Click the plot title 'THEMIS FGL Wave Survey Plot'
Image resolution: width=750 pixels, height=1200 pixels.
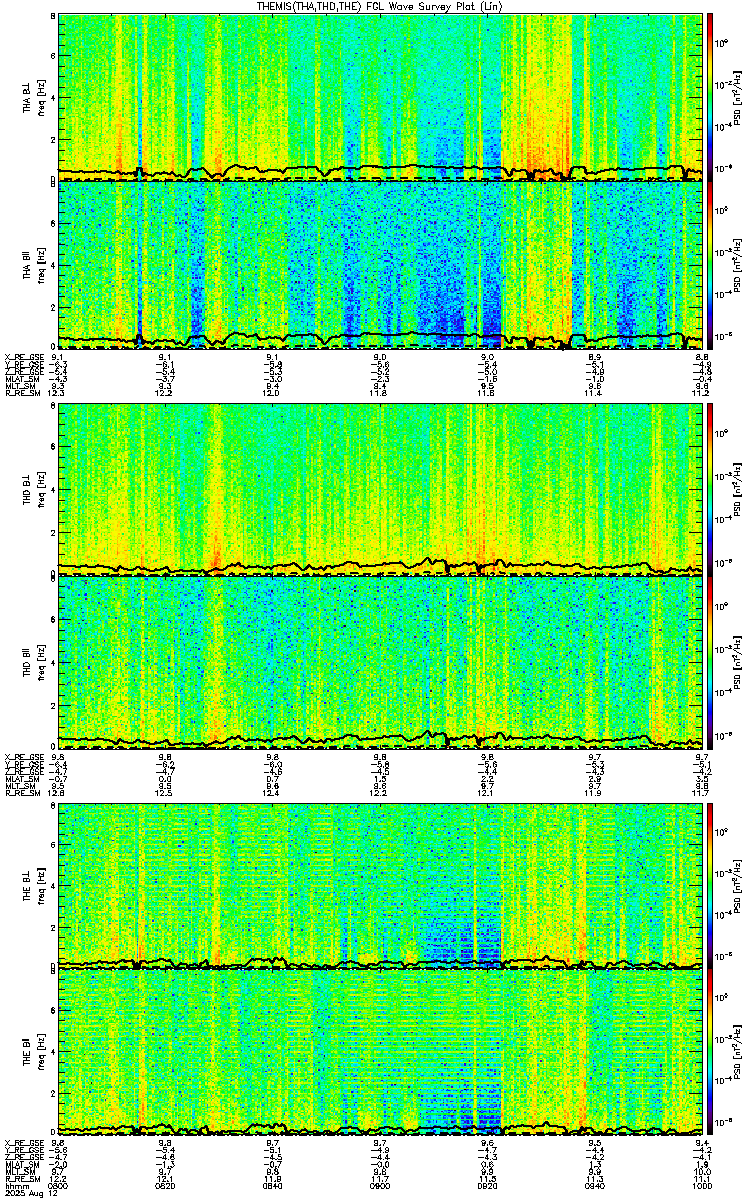tap(380, 6)
